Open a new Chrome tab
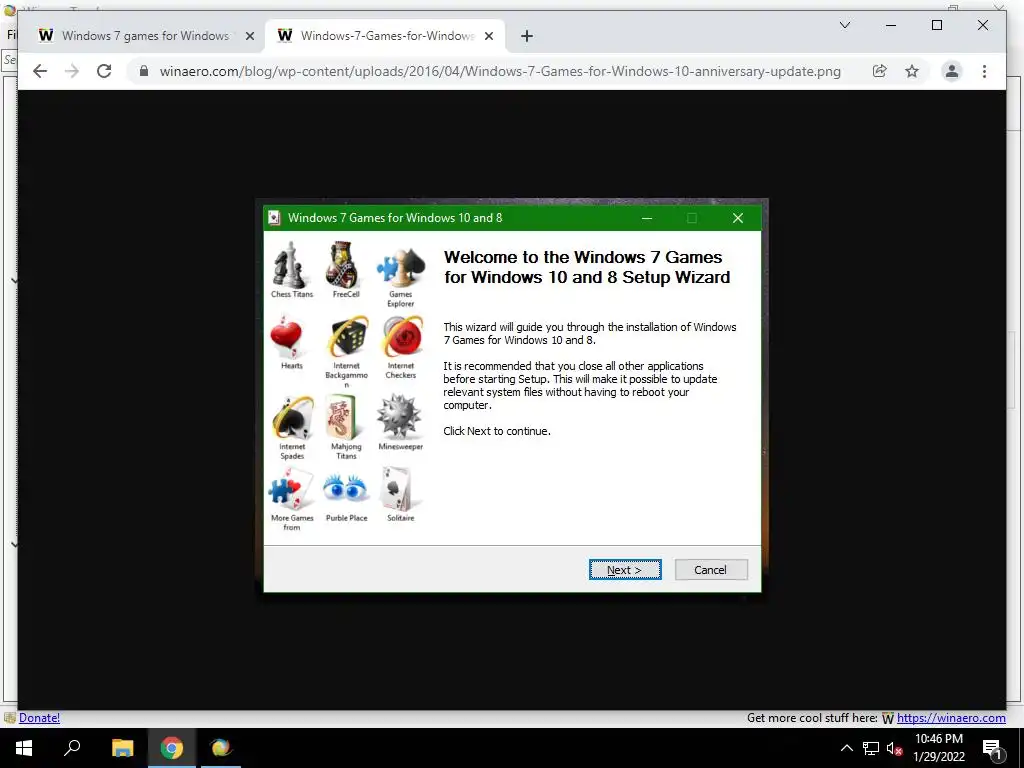The image size is (1024, 768). (527, 36)
